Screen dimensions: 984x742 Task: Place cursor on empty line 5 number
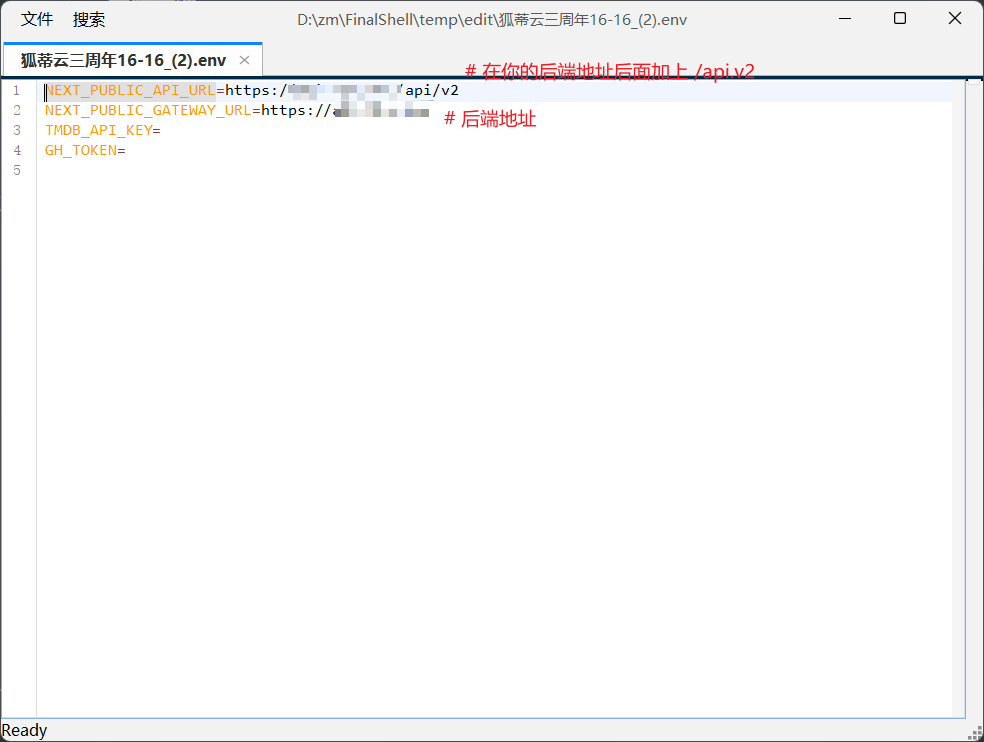coord(16,171)
